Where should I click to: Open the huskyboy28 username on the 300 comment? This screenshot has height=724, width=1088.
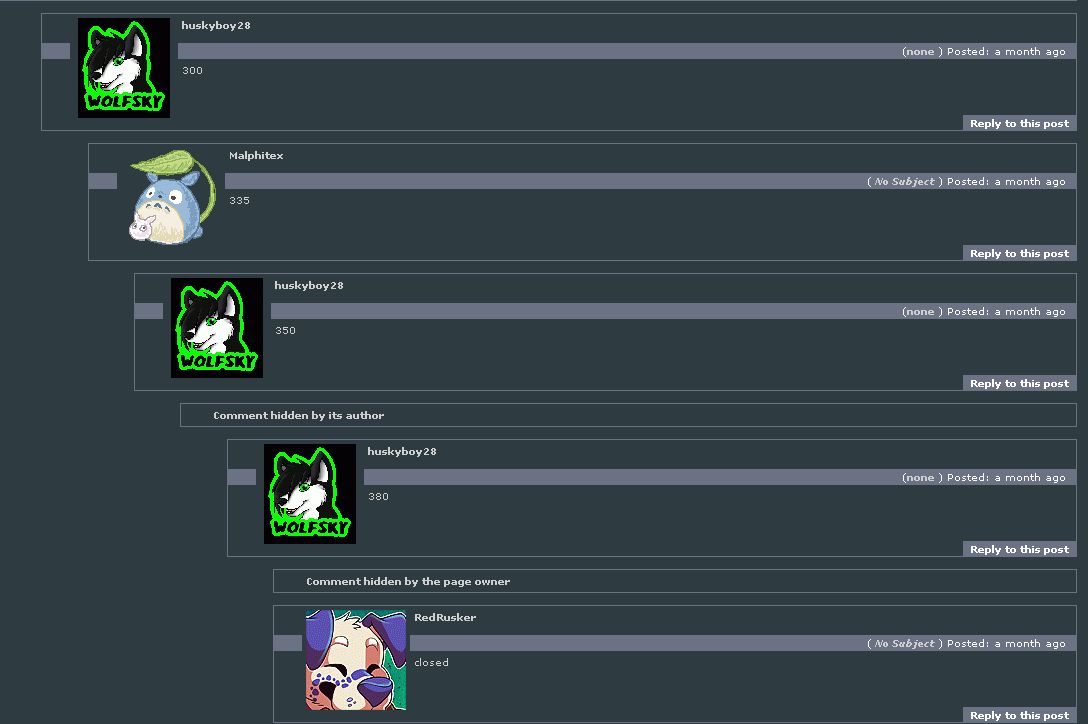tap(216, 26)
